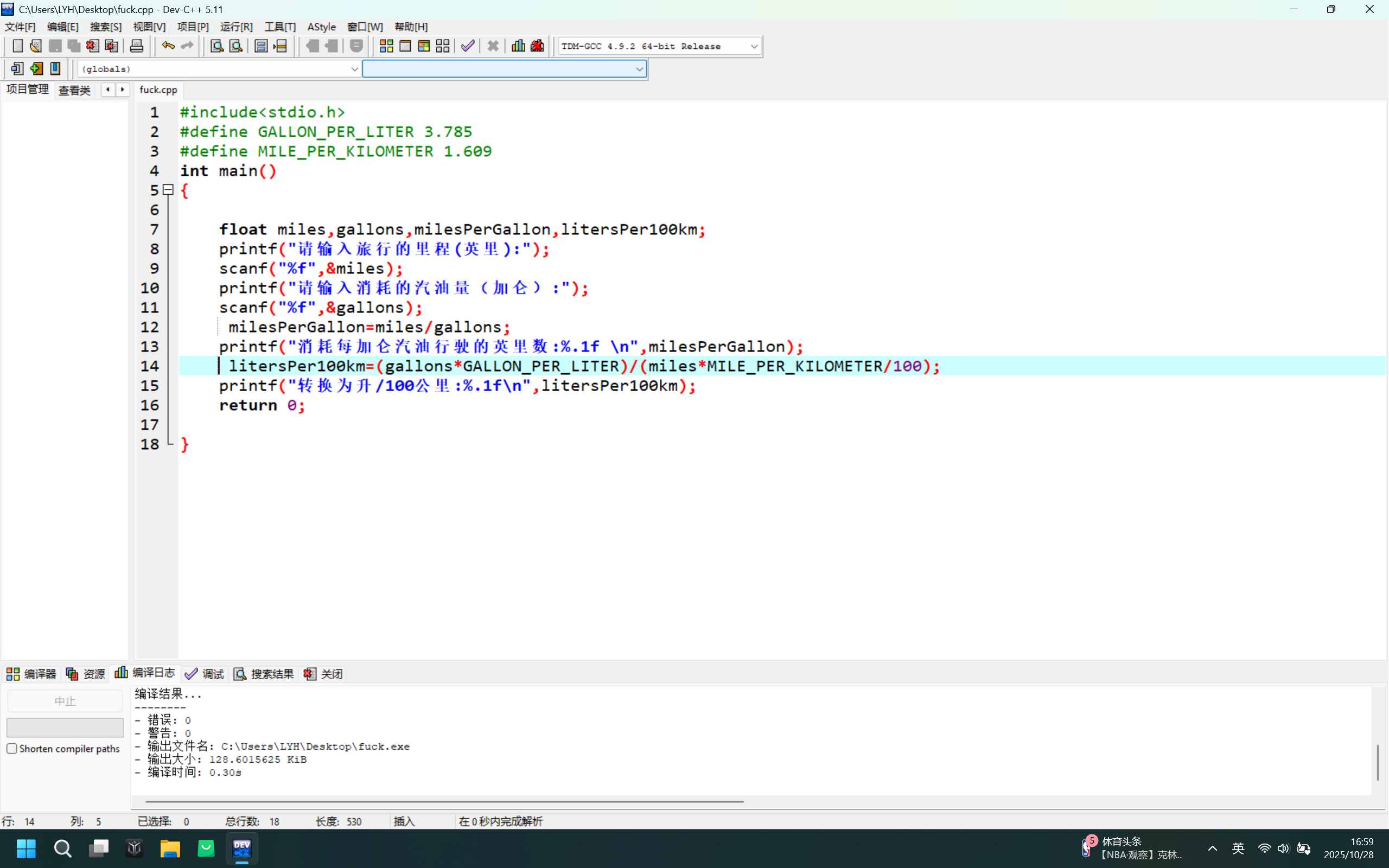Collapse the code fold at line 5
Screen dimensions: 1389x868
tap(168, 189)
